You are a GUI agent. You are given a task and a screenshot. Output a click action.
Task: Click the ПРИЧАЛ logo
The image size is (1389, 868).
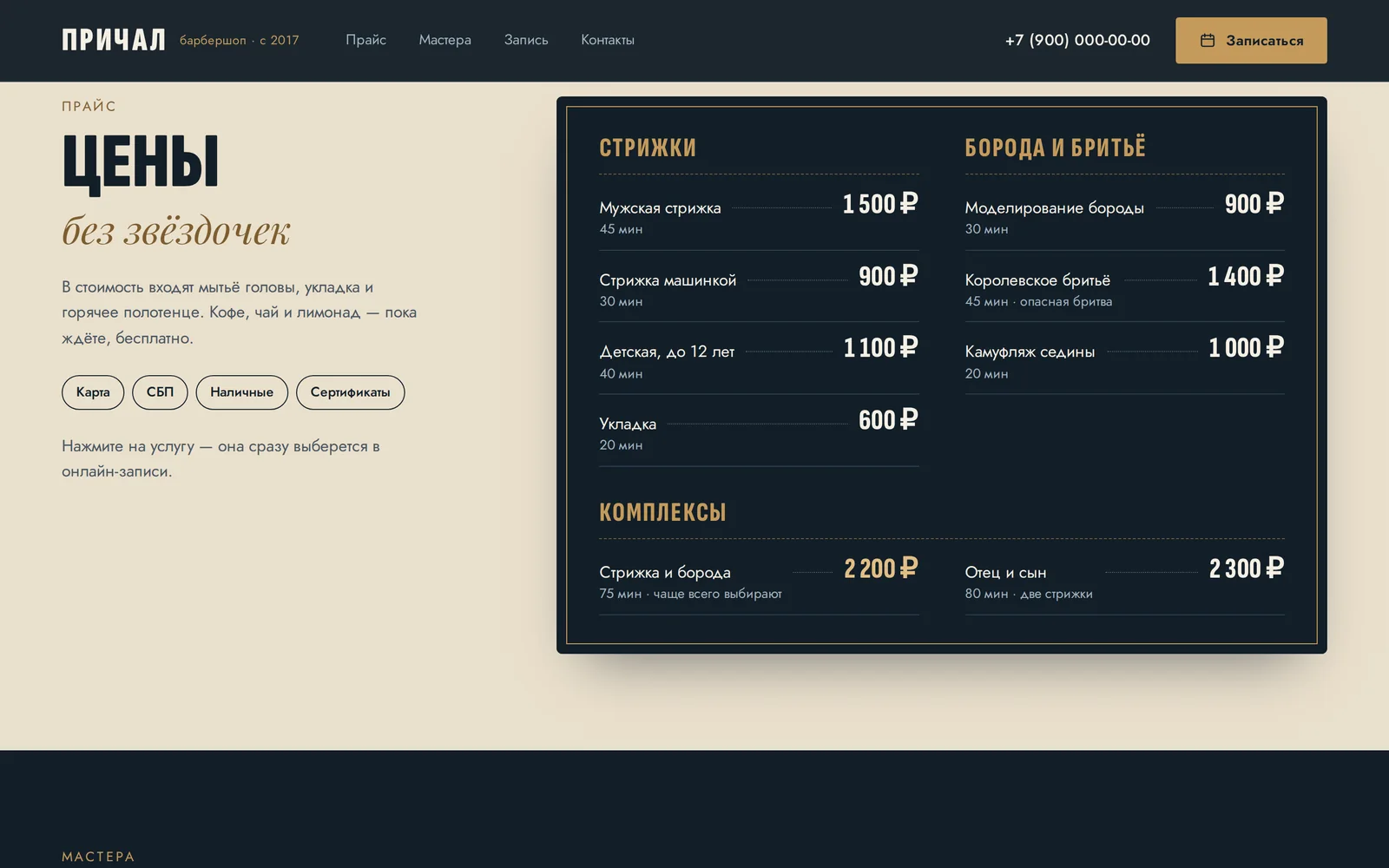[x=114, y=40]
